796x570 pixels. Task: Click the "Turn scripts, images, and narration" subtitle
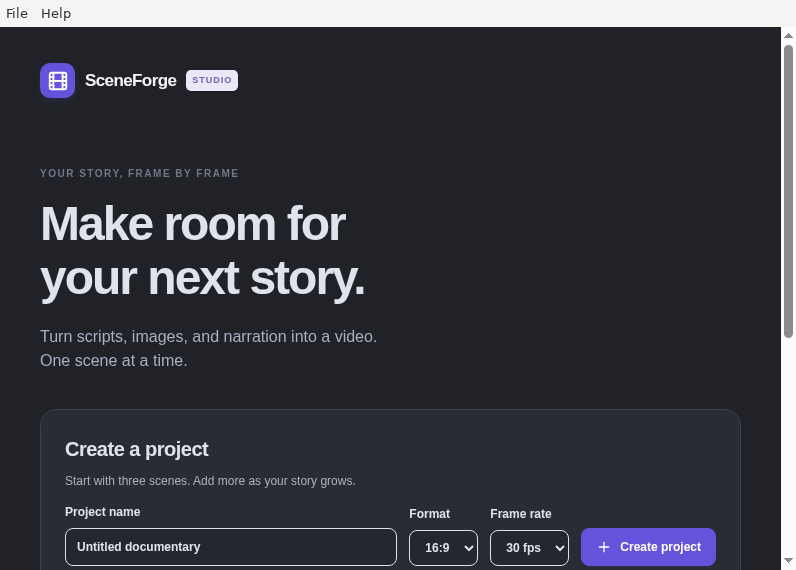tap(209, 348)
